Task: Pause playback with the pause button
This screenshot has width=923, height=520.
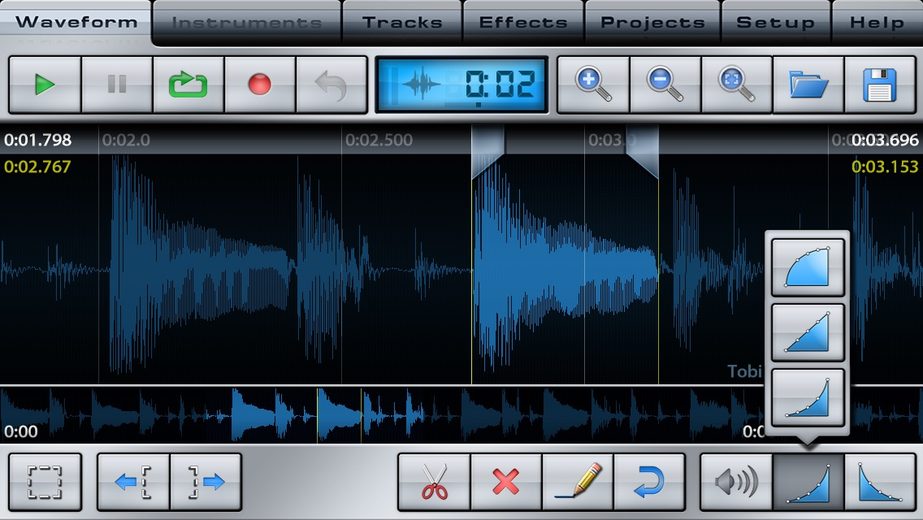Action: pos(117,85)
